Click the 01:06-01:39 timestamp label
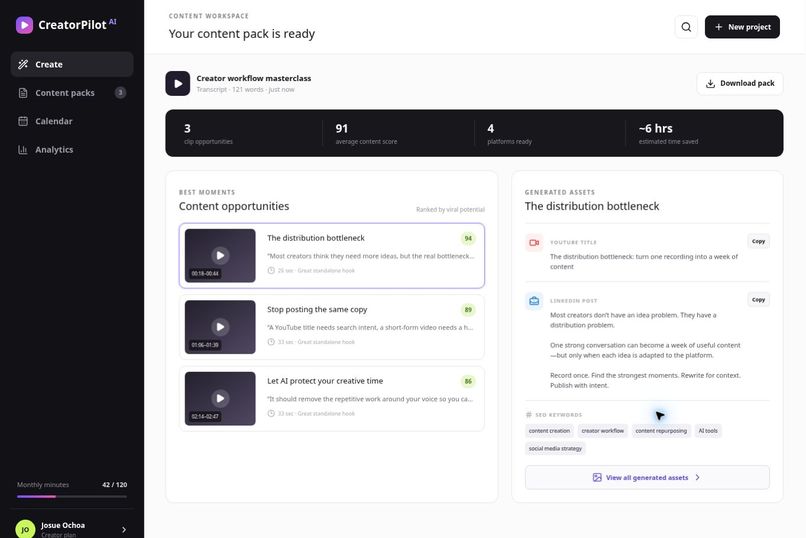This screenshot has width=806, height=538. pos(205,345)
